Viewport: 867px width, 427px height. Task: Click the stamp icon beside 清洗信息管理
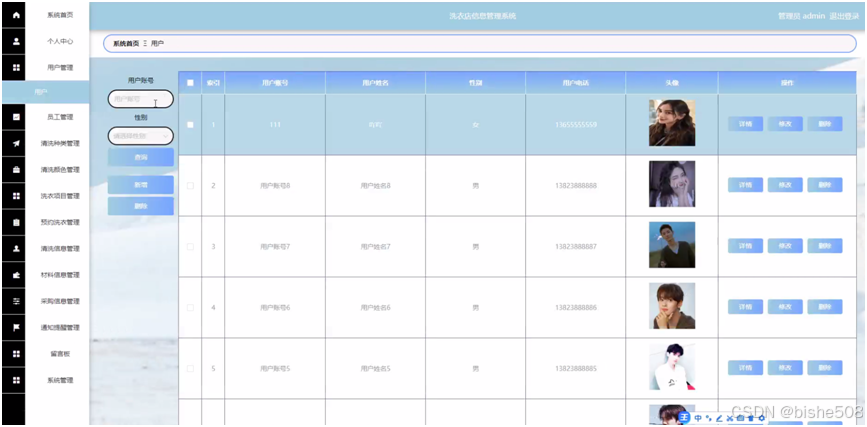pyautogui.click(x=16, y=248)
